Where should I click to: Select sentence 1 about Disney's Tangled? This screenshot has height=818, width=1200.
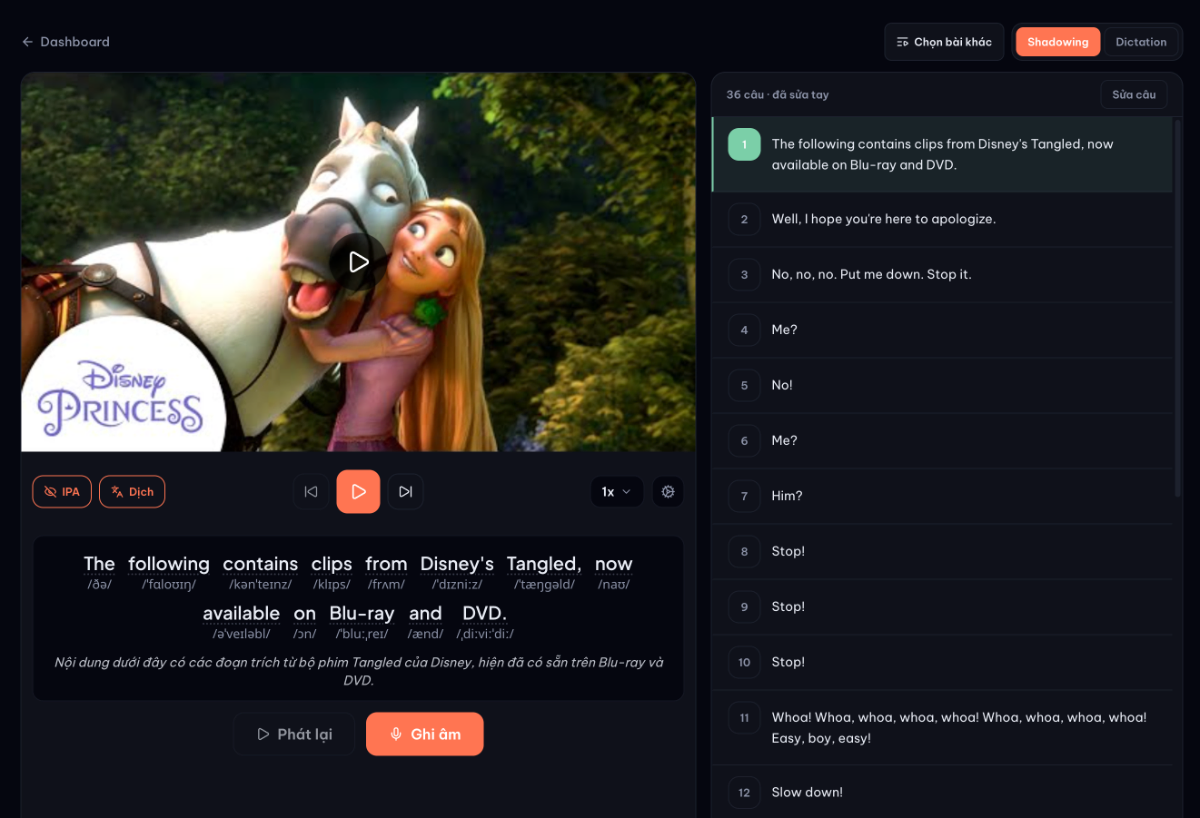click(x=942, y=154)
